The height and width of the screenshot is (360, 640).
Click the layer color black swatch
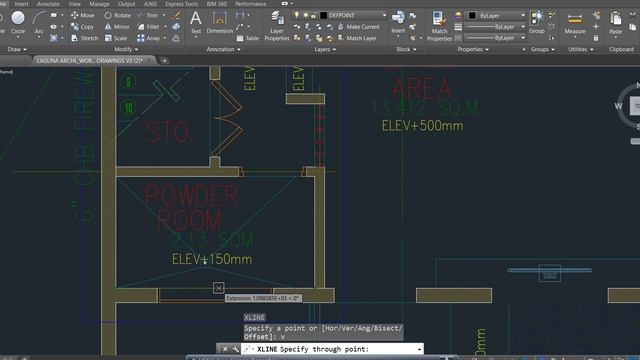click(x=323, y=16)
